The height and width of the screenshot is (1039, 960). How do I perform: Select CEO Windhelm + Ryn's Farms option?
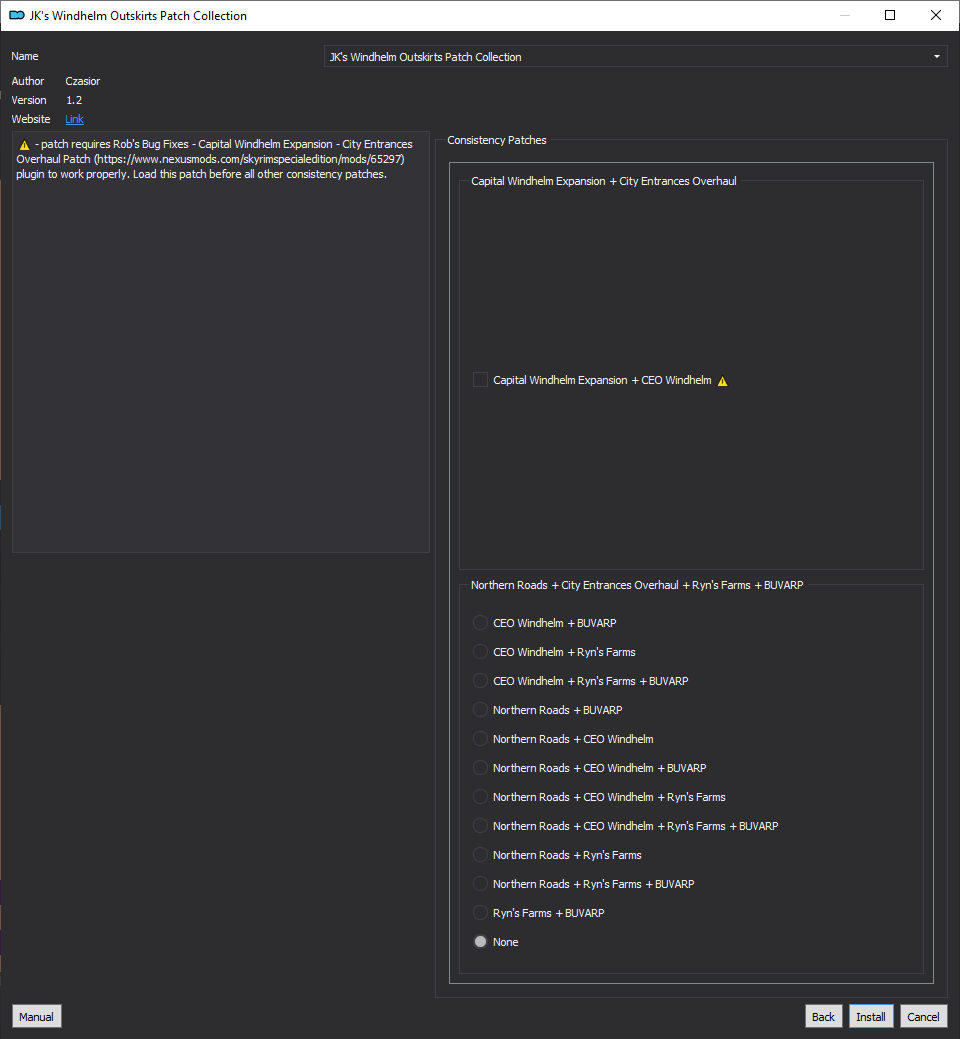pyautogui.click(x=481, y=652)
